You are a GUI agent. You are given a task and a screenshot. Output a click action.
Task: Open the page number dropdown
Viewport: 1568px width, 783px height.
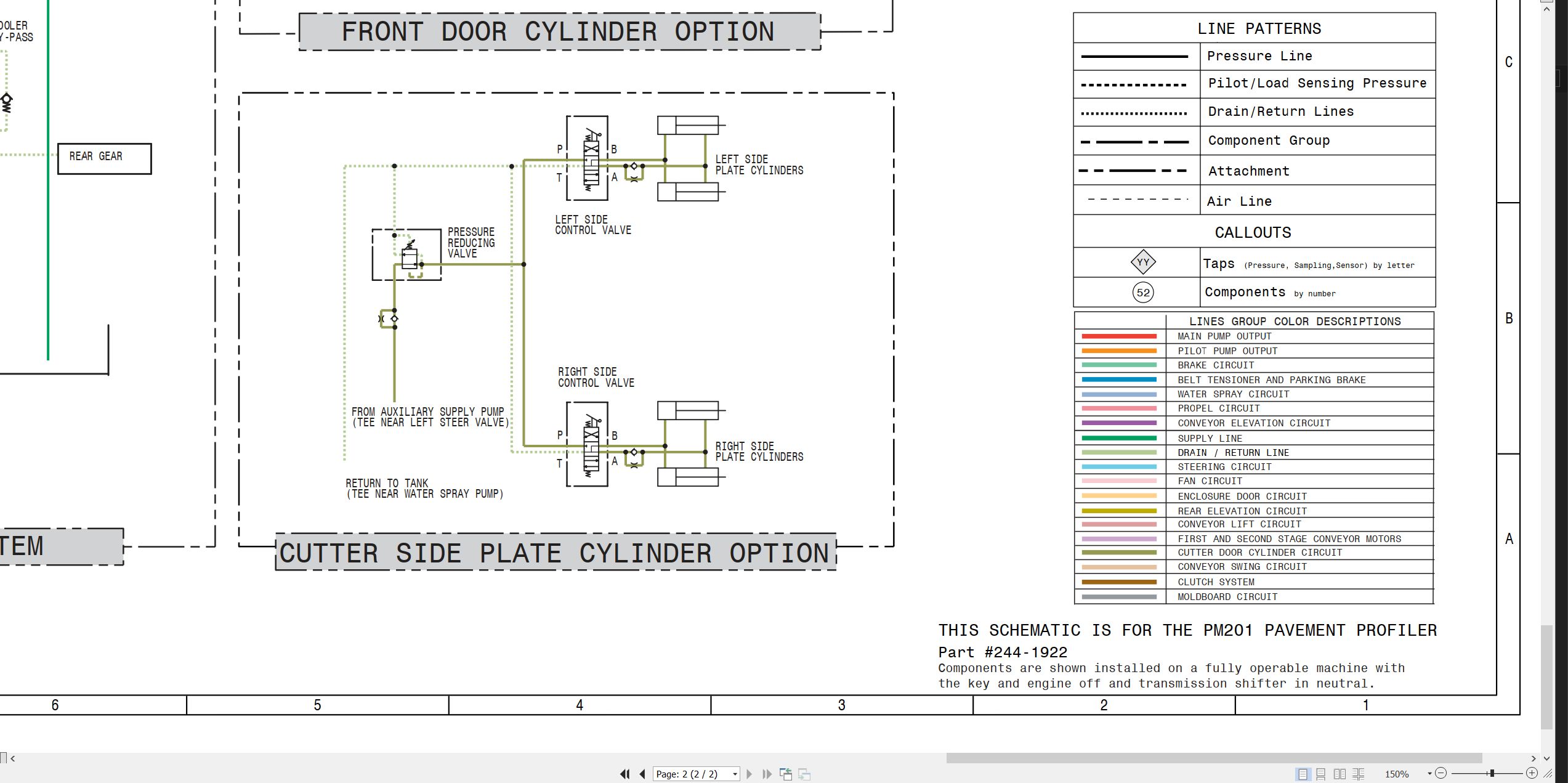(x=735, y=774)
